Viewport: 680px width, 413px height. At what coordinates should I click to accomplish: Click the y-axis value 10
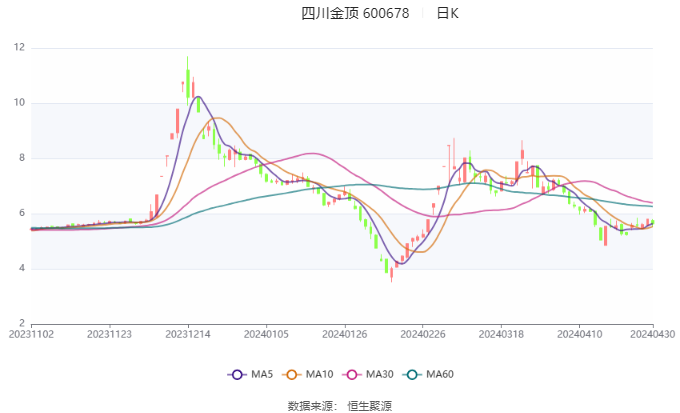(x=20, y=103)
